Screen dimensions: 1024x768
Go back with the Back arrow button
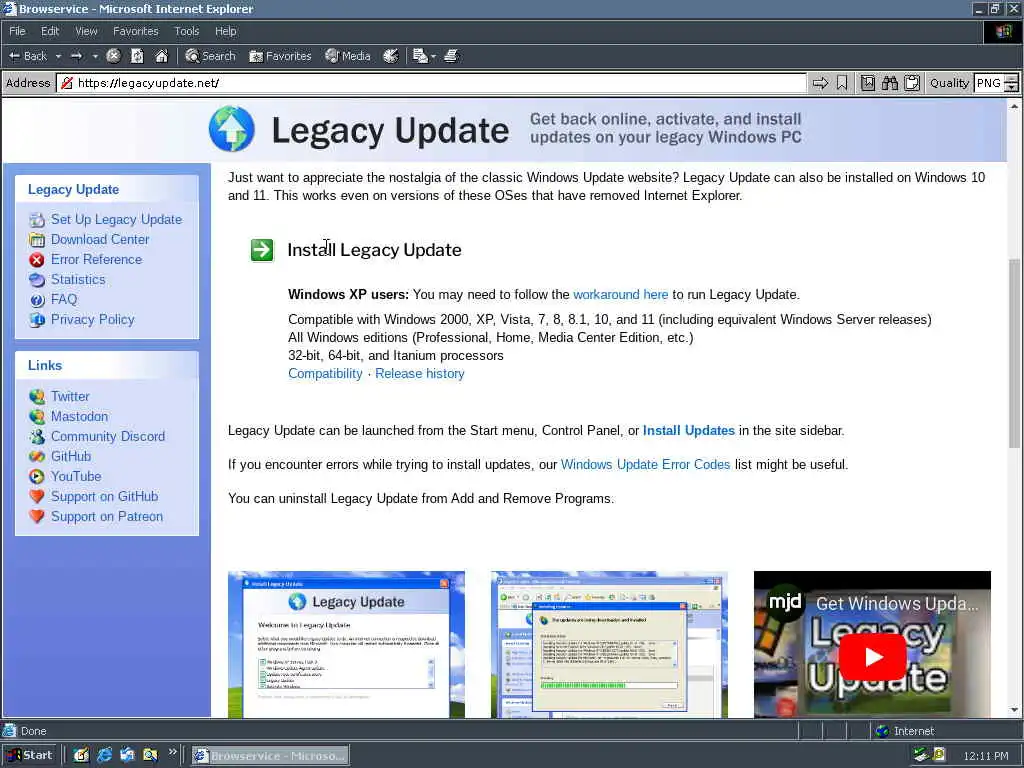(x=28, y=56)
